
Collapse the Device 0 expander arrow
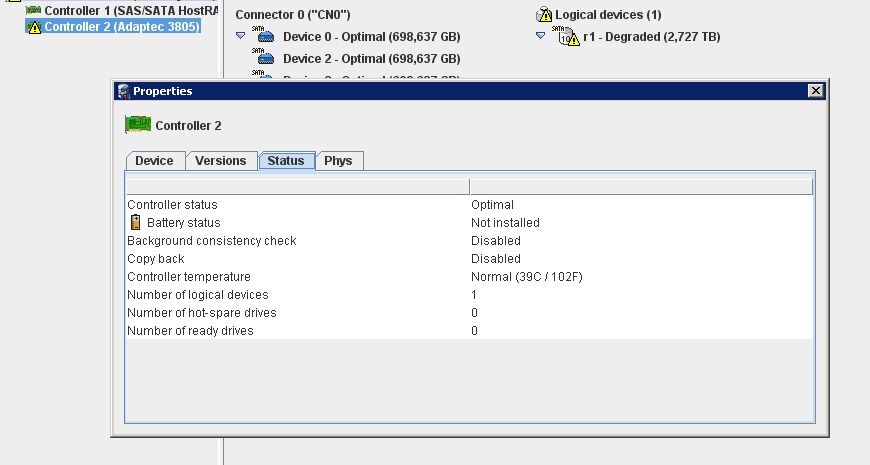click(x=240, y=36)
